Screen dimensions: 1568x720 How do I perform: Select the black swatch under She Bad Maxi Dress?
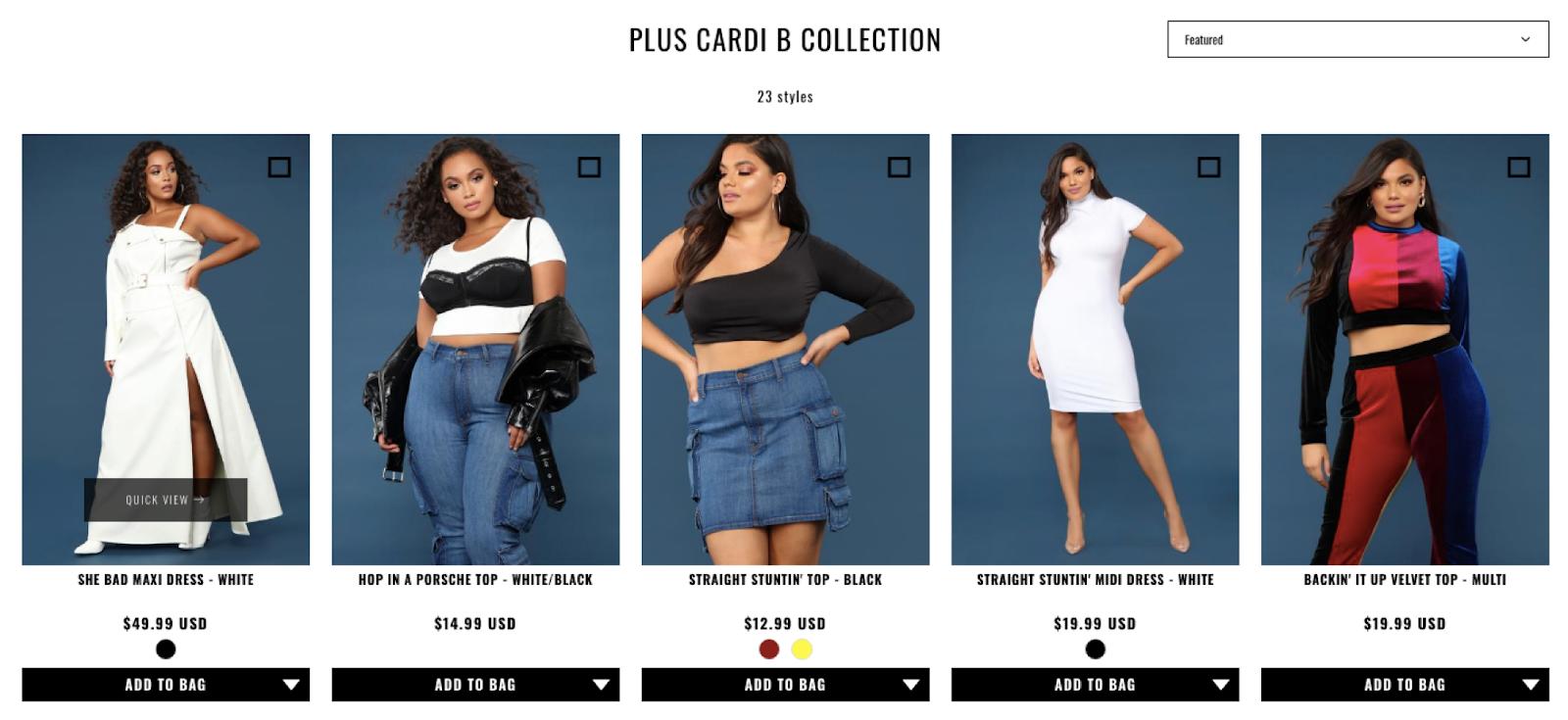point(166,648)
